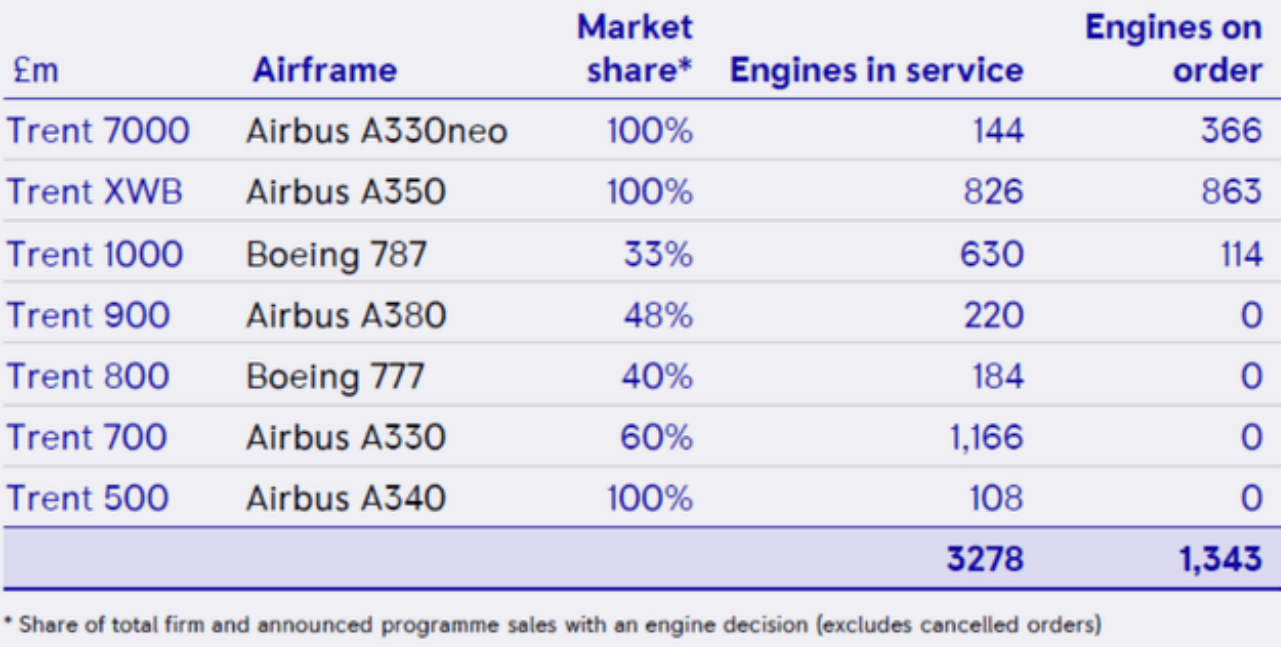
Task: Select the Market share column header
Action: pos(635,48)
